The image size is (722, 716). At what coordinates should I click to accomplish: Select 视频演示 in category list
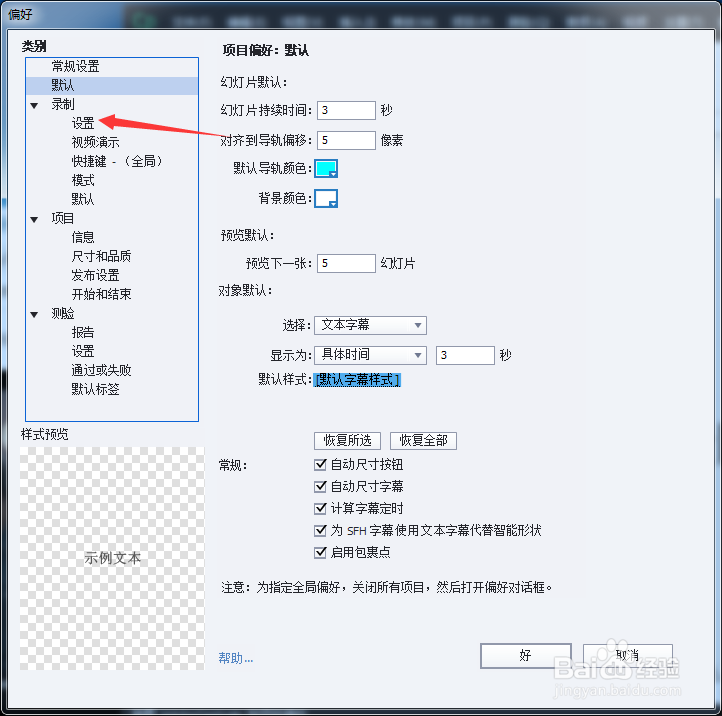coord(95,142)
